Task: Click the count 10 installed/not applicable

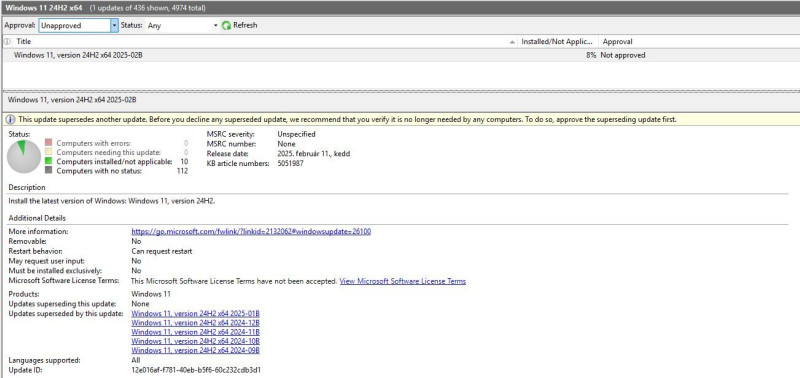Action: coord(184,162)
